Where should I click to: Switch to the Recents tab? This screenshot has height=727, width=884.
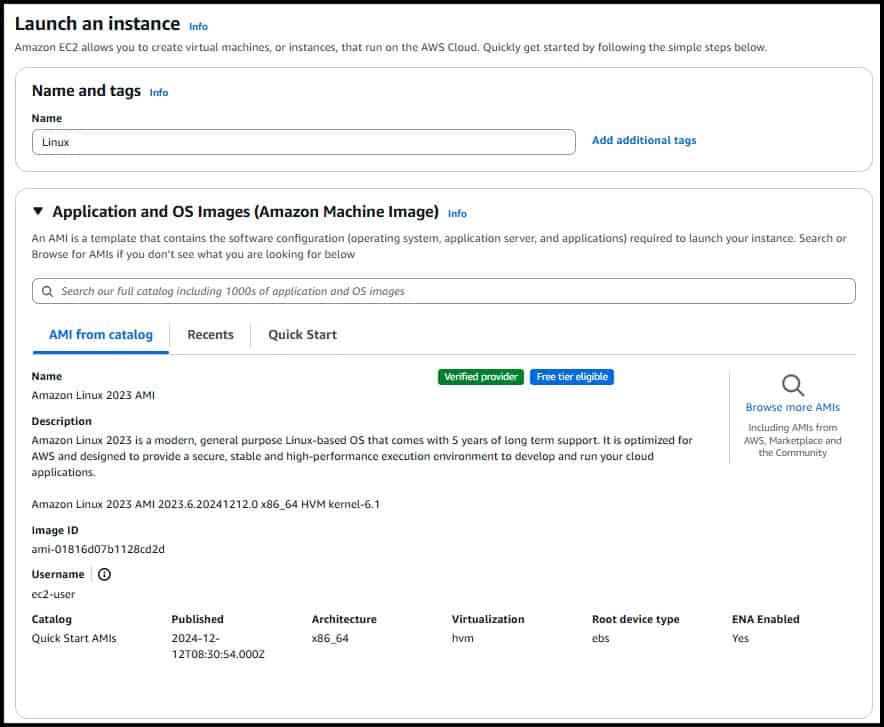pyautogui.click(x=210, y=334)
